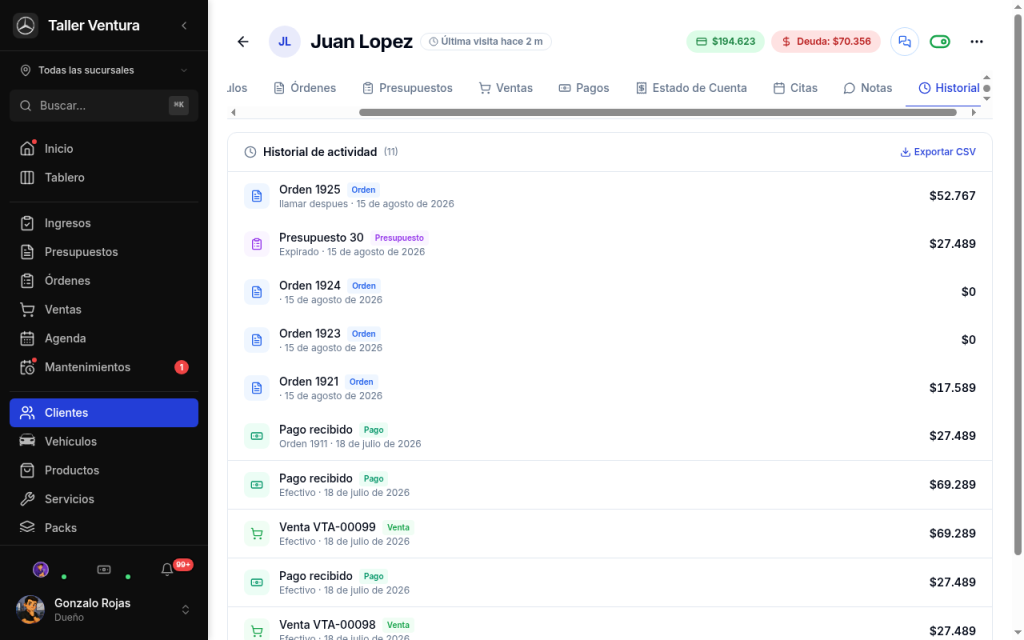Screen dimensions: 1024x640
Task: Open the Productos section
Action: coord(104,470)
